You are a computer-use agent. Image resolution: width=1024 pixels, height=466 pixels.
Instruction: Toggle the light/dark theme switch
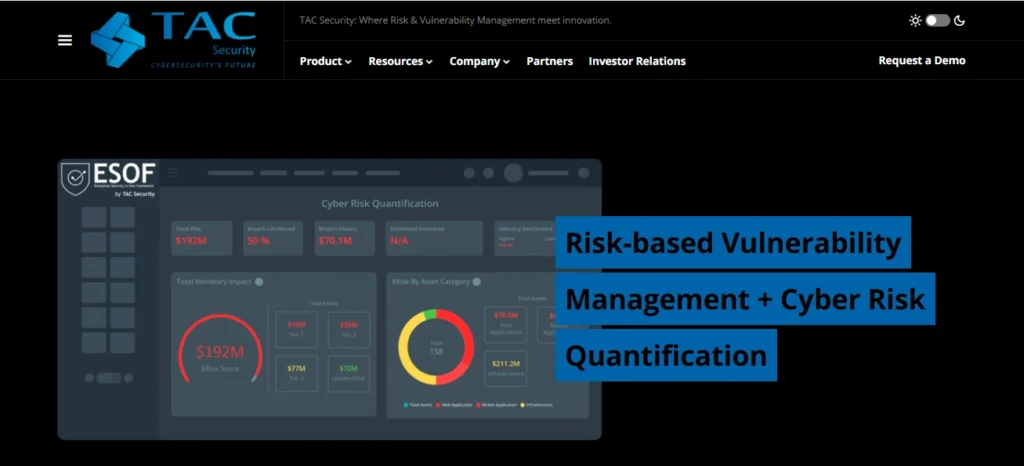(937, 21)
